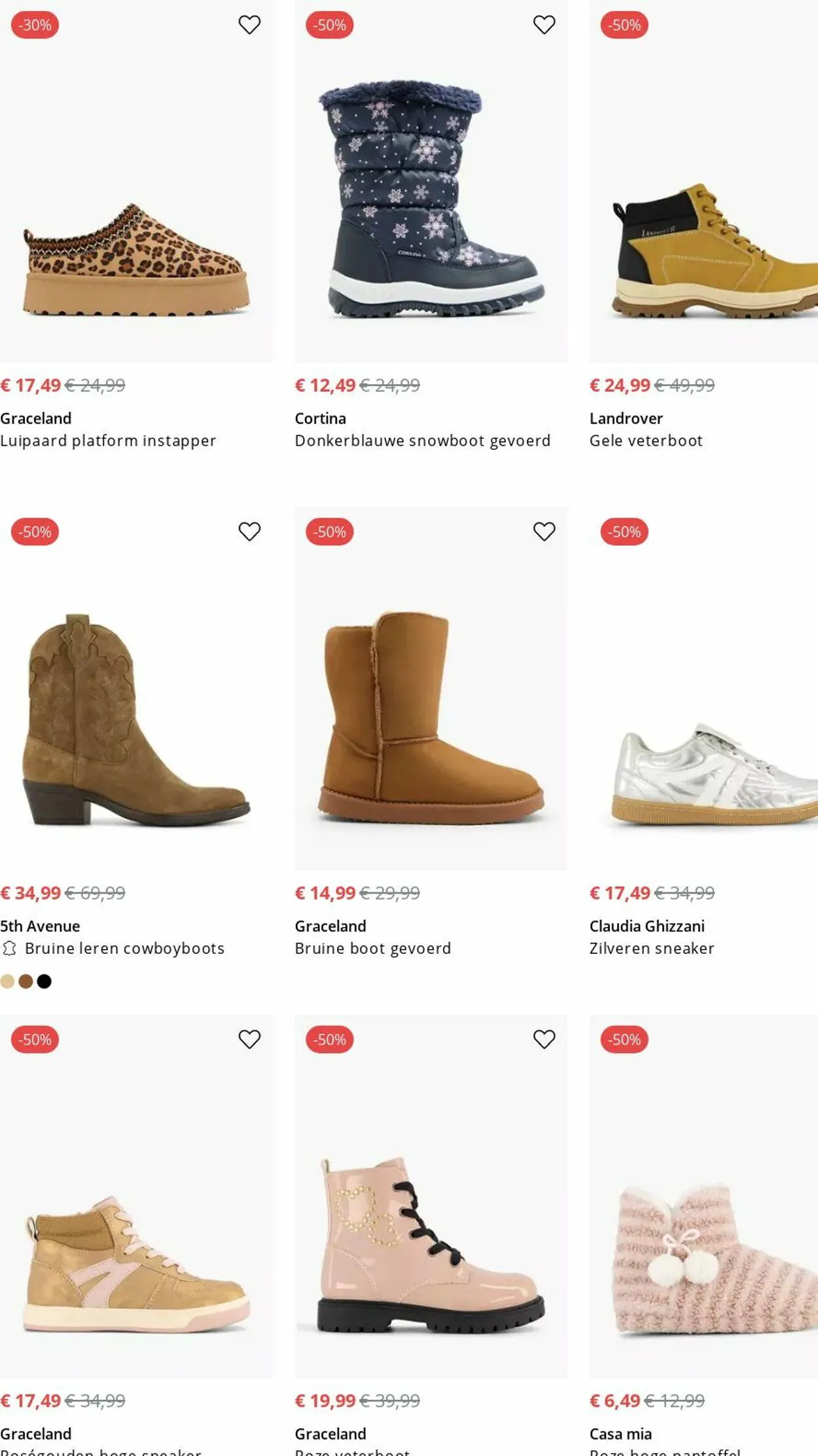This screenshot has width=818, height=1456.
Task: Toggle heart on Bruine leren cowboyboots
Action: coord(249,532)
